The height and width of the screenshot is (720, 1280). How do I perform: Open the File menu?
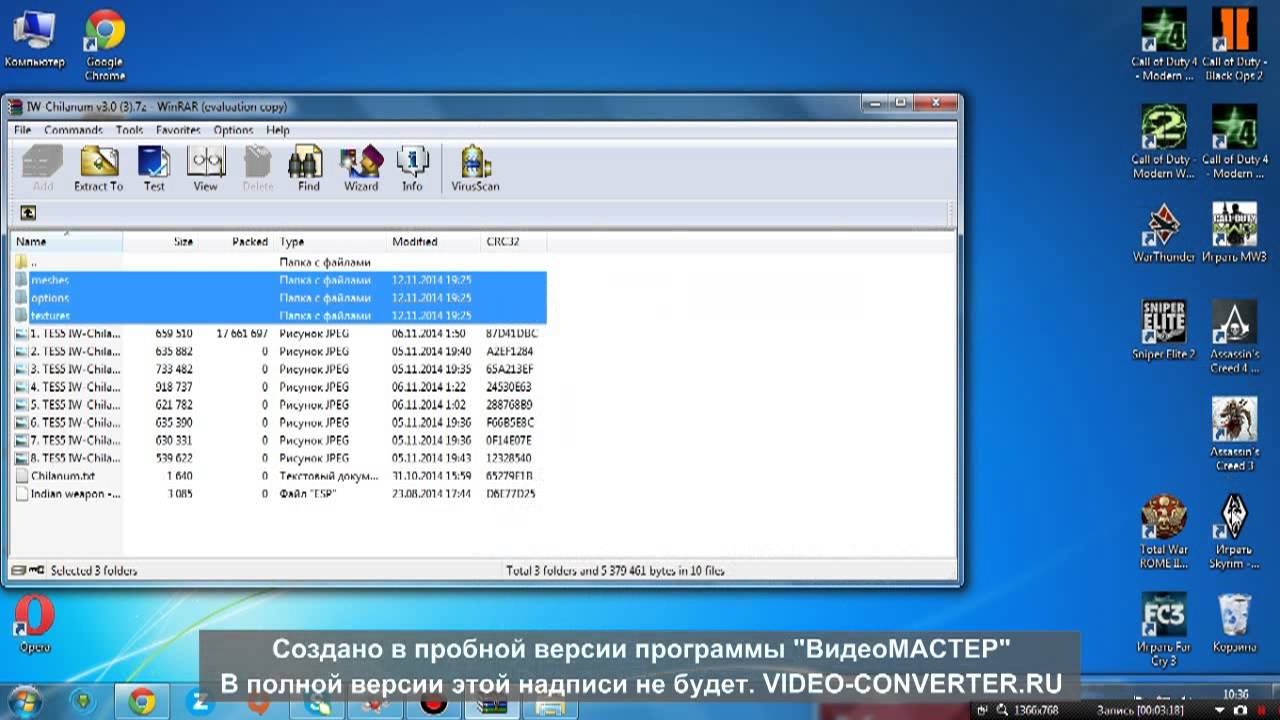point(22,130)
